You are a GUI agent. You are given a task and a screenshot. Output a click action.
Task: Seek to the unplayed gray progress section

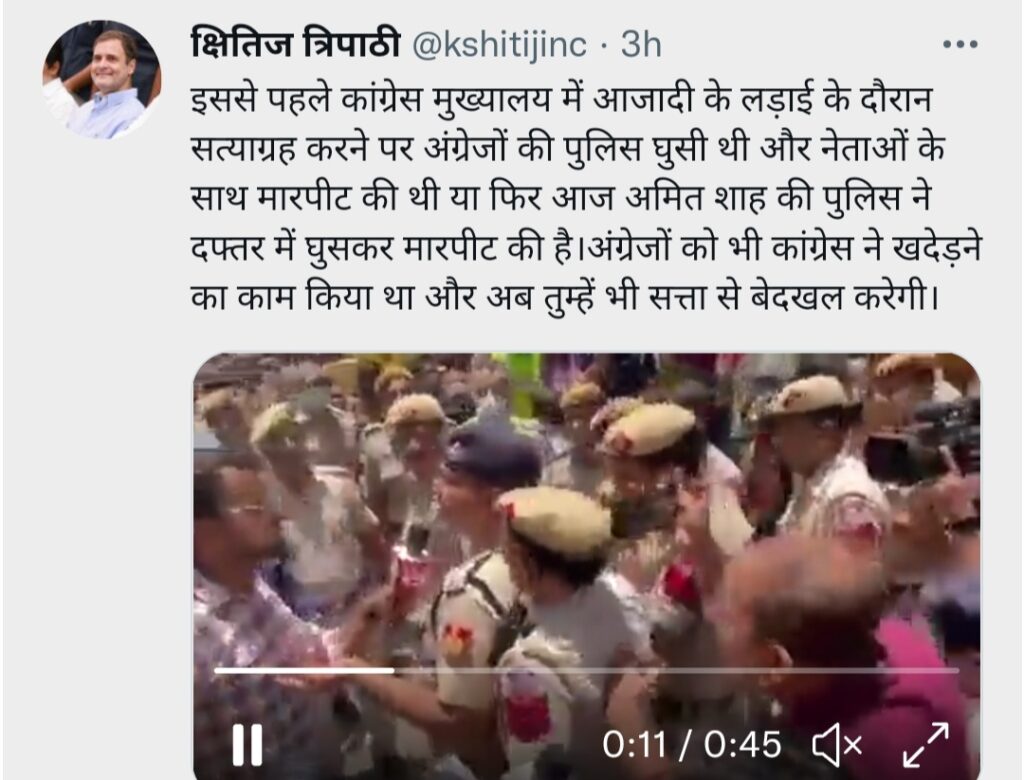677,670
